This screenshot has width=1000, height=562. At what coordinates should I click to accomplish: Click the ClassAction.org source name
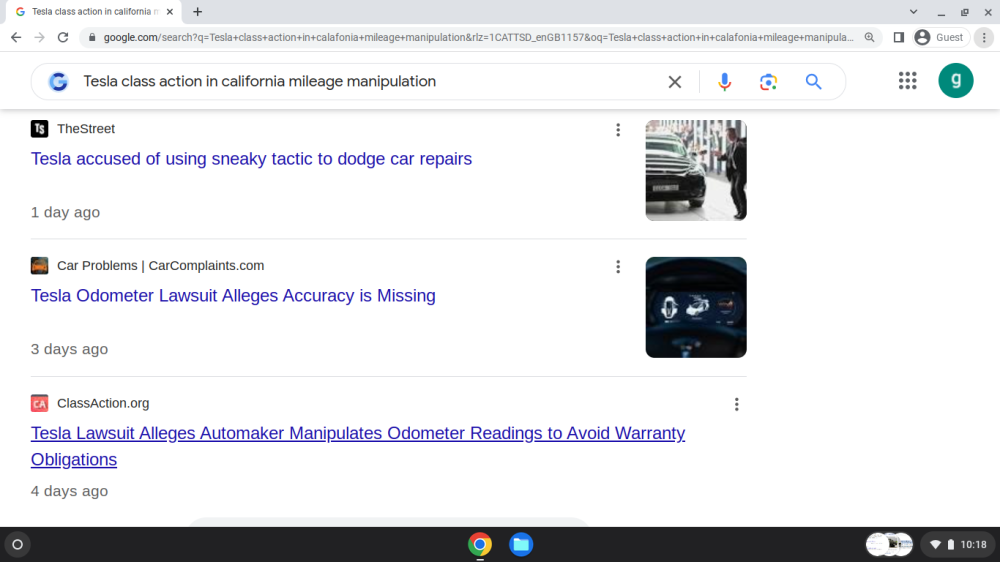(103, 403)
